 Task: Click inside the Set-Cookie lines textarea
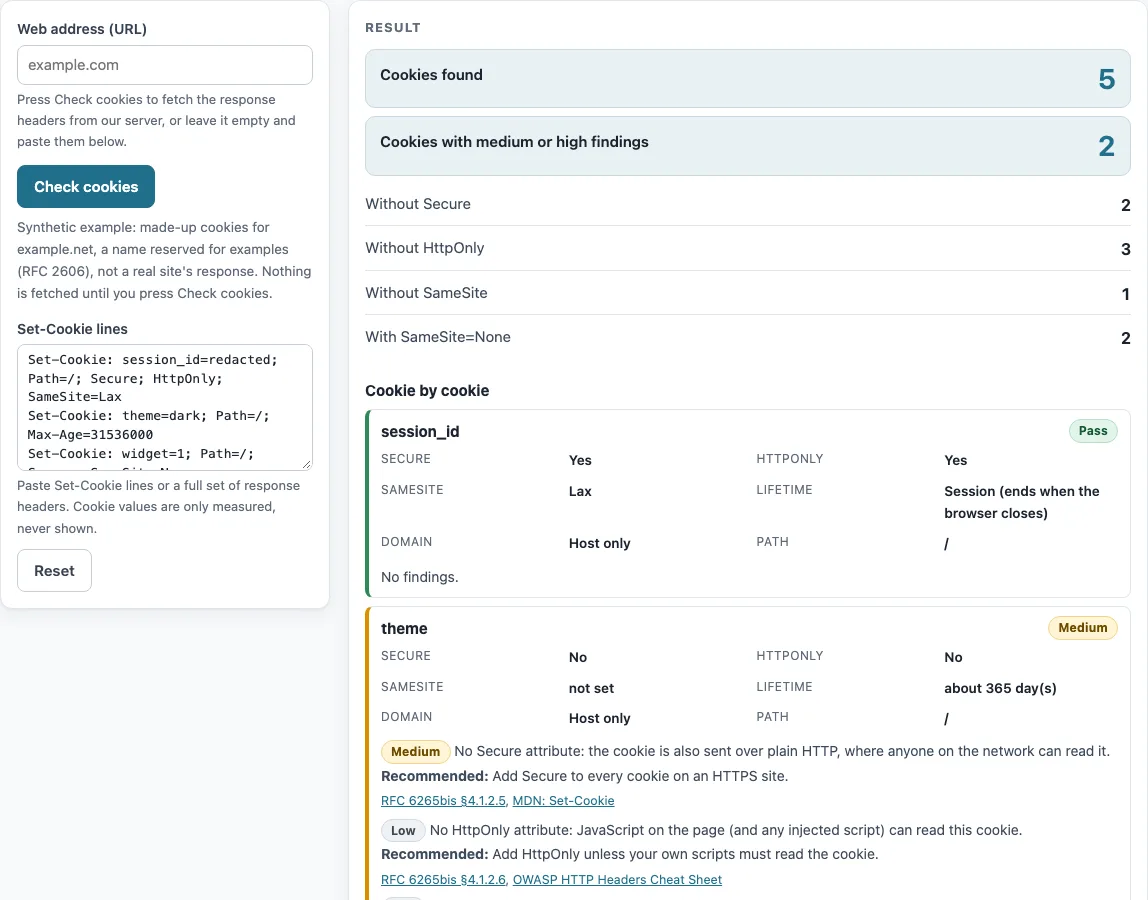point(165,407)
